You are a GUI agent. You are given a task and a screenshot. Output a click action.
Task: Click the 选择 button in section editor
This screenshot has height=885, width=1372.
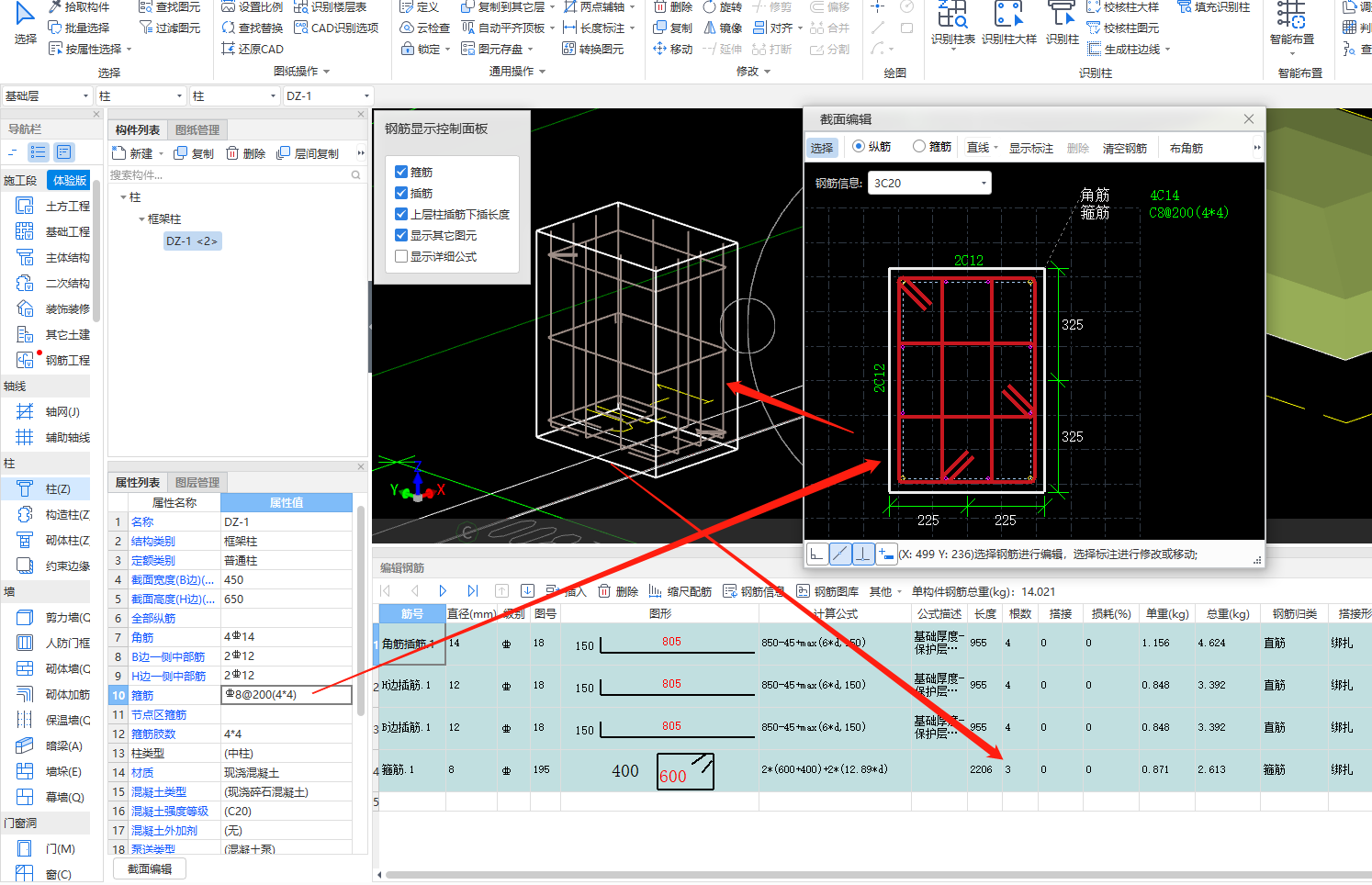coord(821,148)
